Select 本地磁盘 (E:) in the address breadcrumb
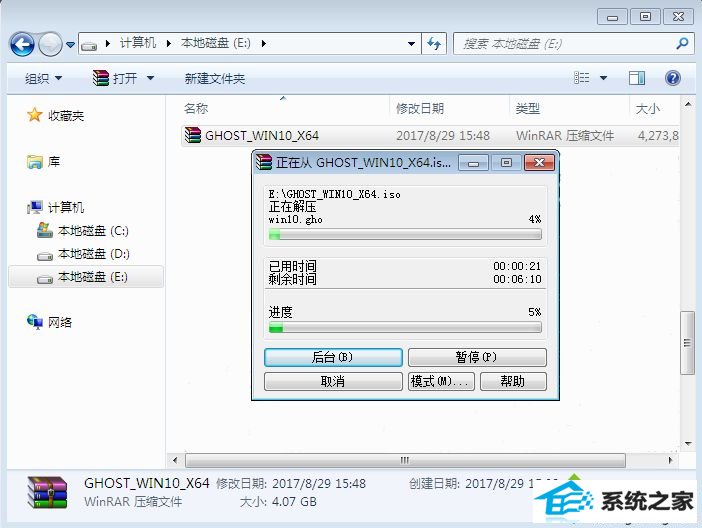Viewport: 702px width, 528px height. click(215, 43)
